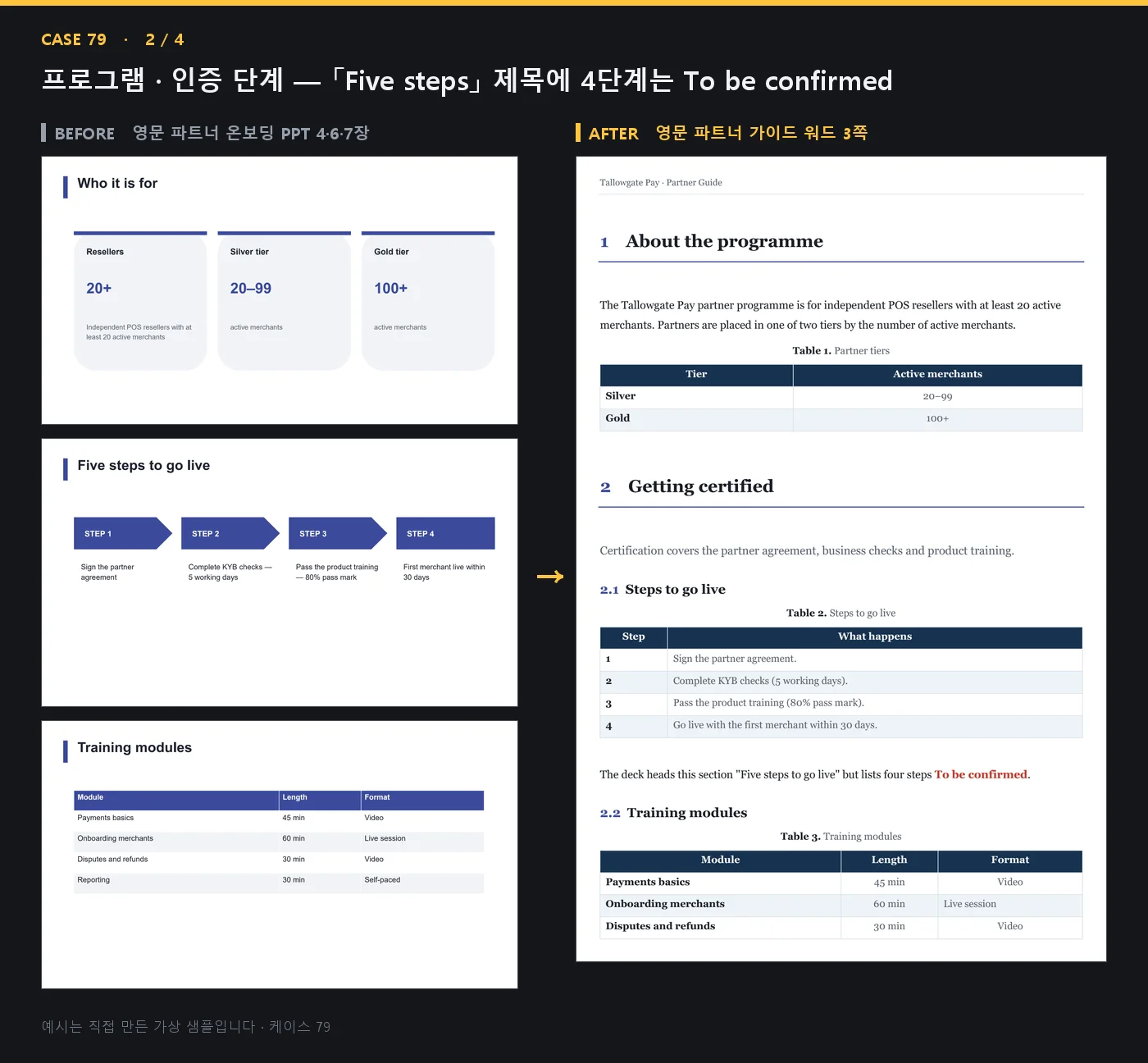The image size is (1148, 1063).
Task: Click the "STEP 2" chevron shape
Action: coord(230,533)
